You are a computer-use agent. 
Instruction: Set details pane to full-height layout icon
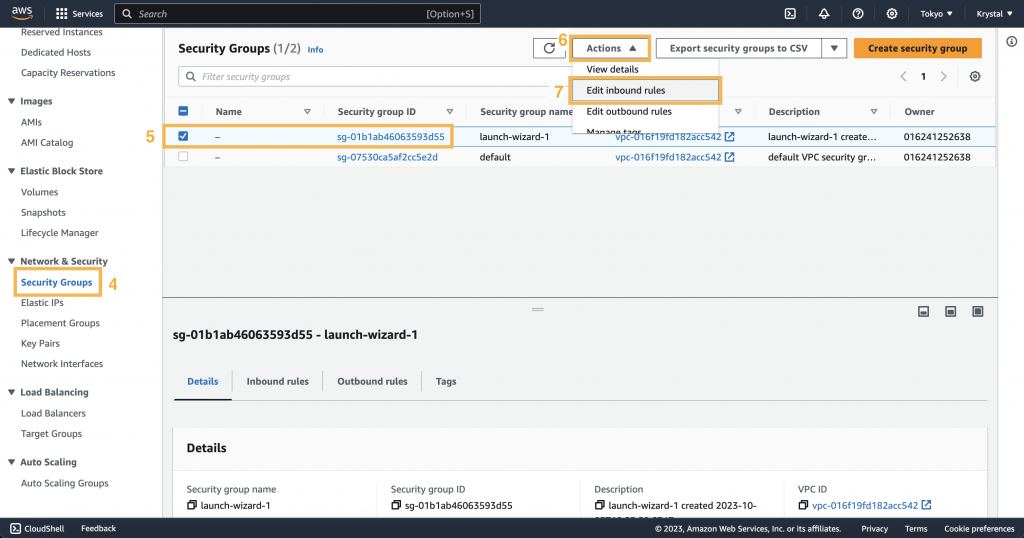pyautogui.click(x=978, y=311)
